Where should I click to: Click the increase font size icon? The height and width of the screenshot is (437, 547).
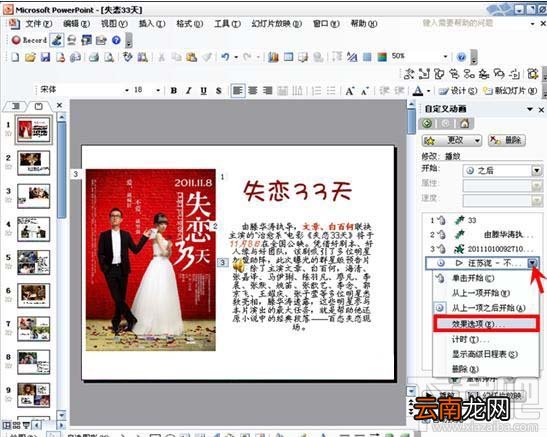click(x=349, y=91)
